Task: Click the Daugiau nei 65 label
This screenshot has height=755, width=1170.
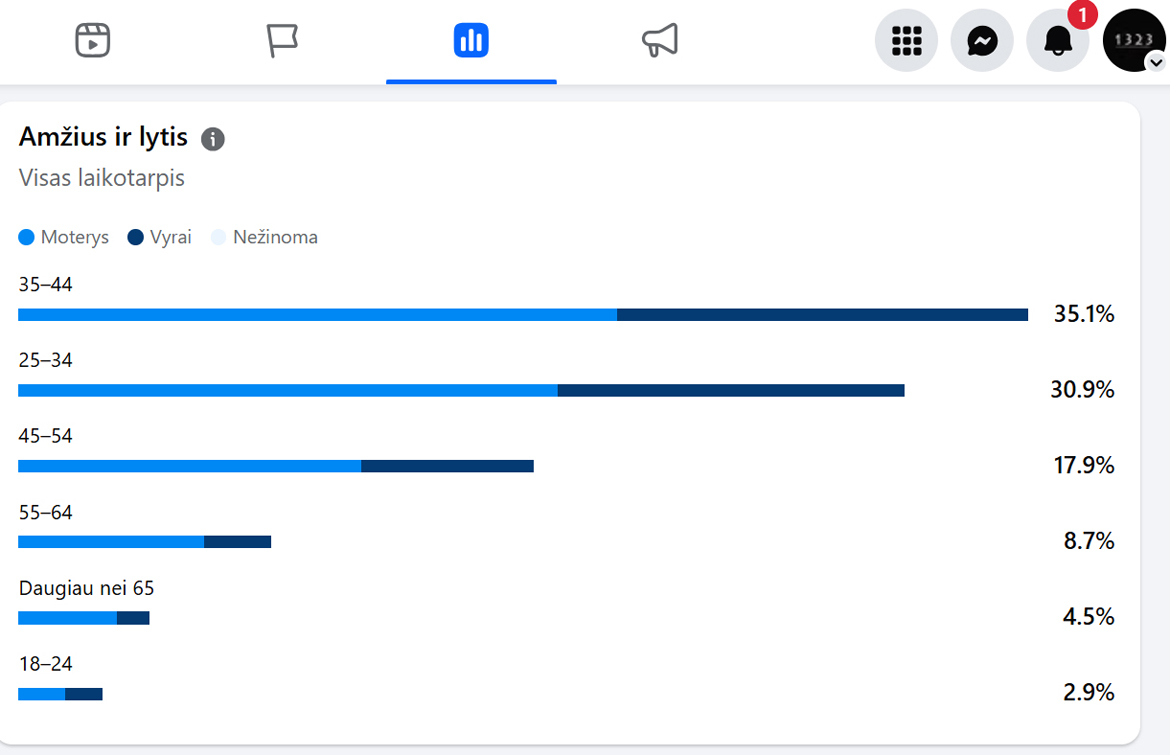Action: pos(87,588)
